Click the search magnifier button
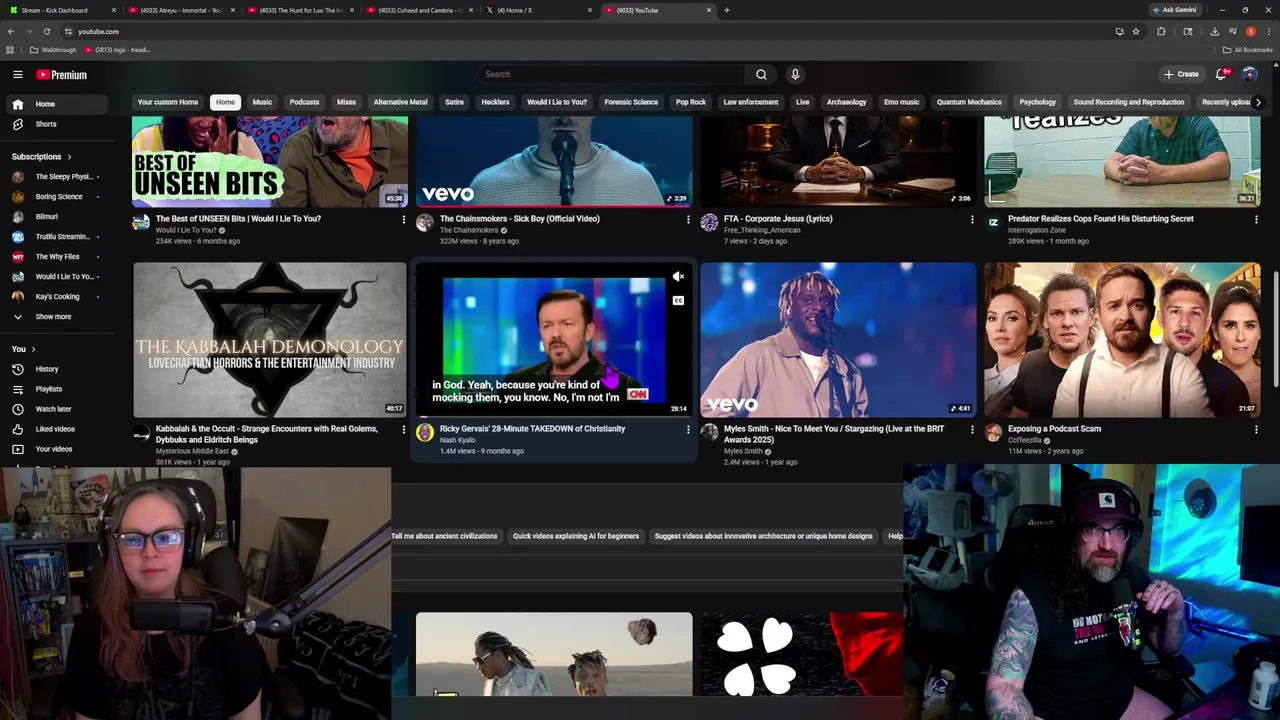This screenshot has width=1280, height=720. pyautogui.click(x=761, y=74)
